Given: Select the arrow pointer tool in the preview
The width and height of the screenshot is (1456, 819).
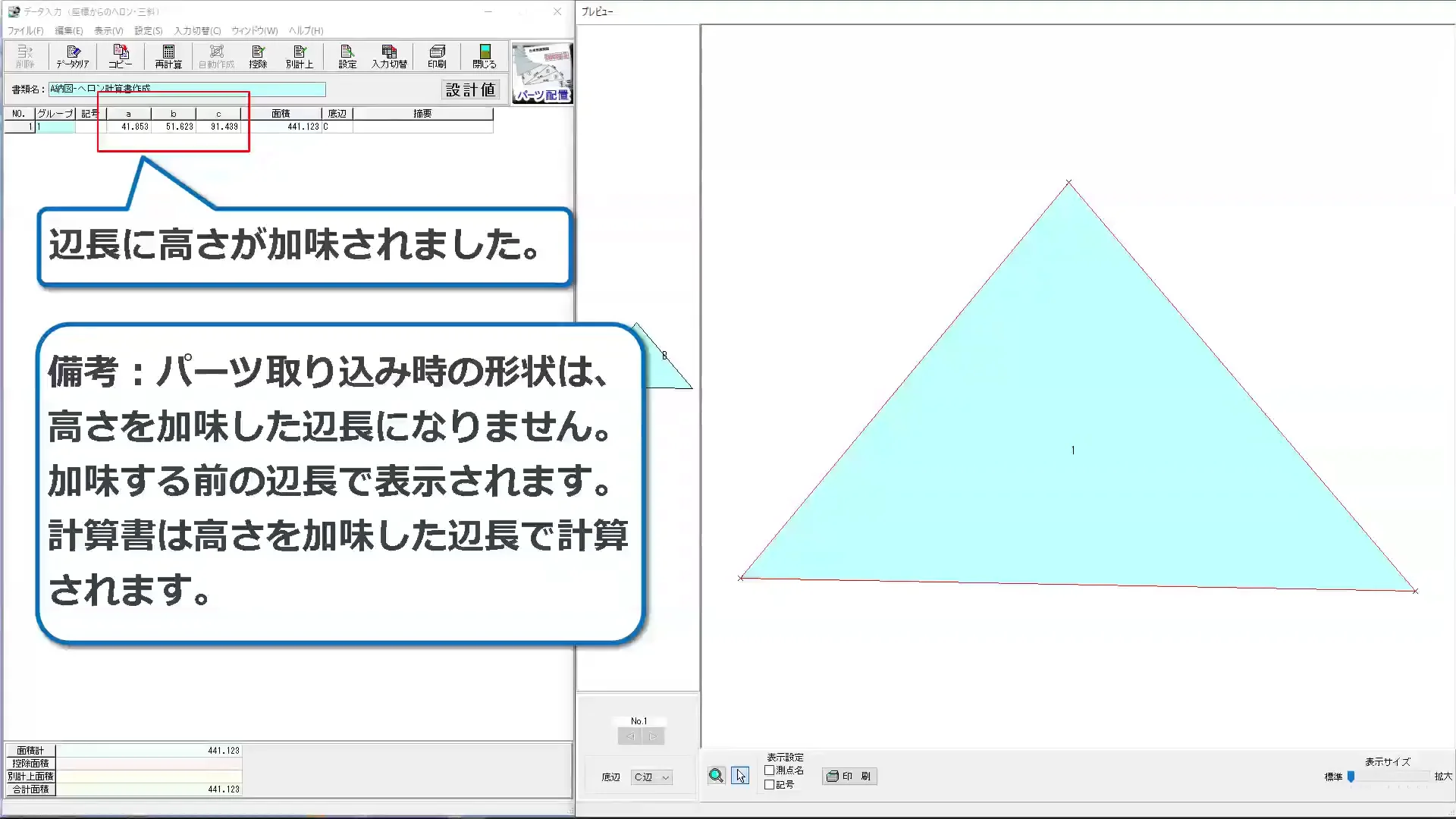Looking at the screenshot, I should pos(739,776).
